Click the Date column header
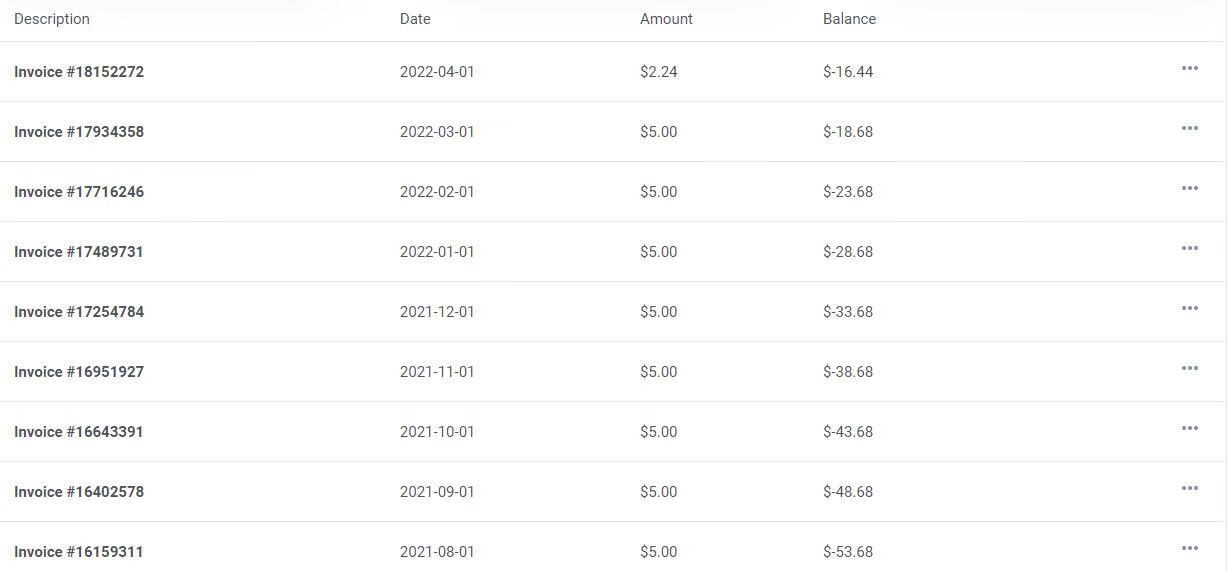1228x571 pixels. (415, 19)
